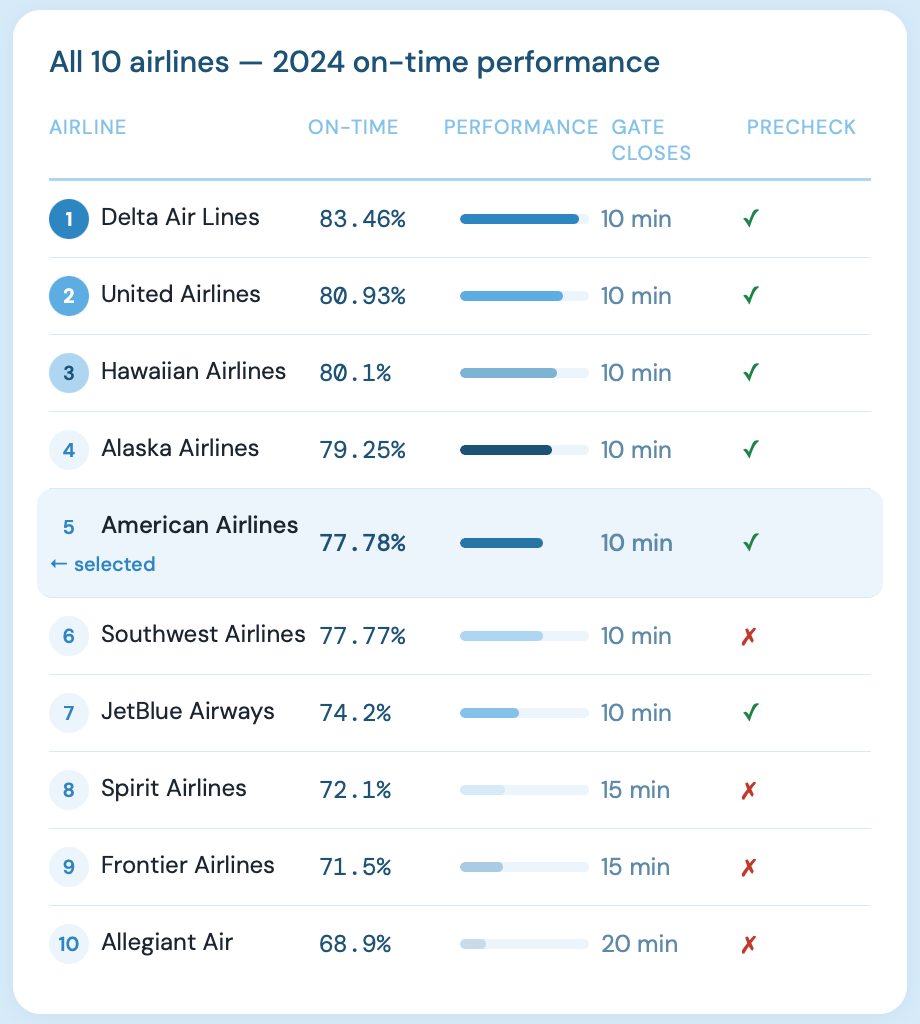Screen dimensions: 920x1024
Task: Select the American Airlines row name
Action: point(200,525)
